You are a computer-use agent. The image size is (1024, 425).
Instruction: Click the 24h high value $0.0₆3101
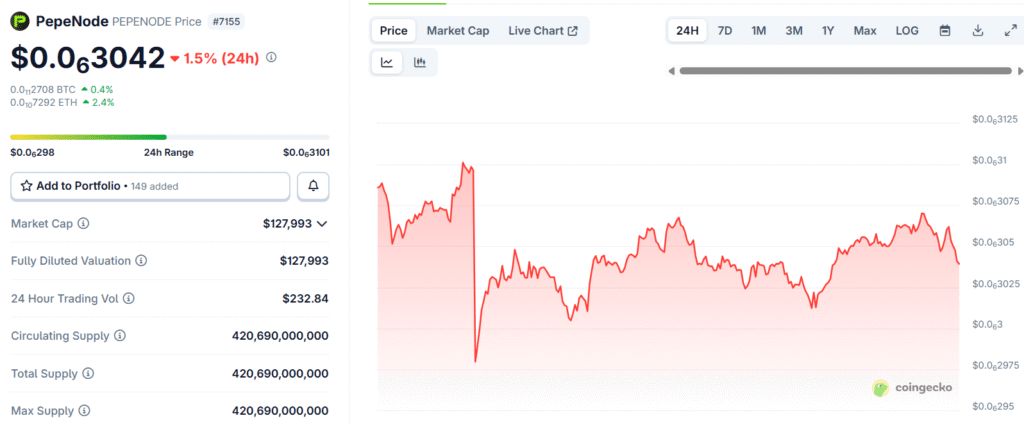coord(306,153)
